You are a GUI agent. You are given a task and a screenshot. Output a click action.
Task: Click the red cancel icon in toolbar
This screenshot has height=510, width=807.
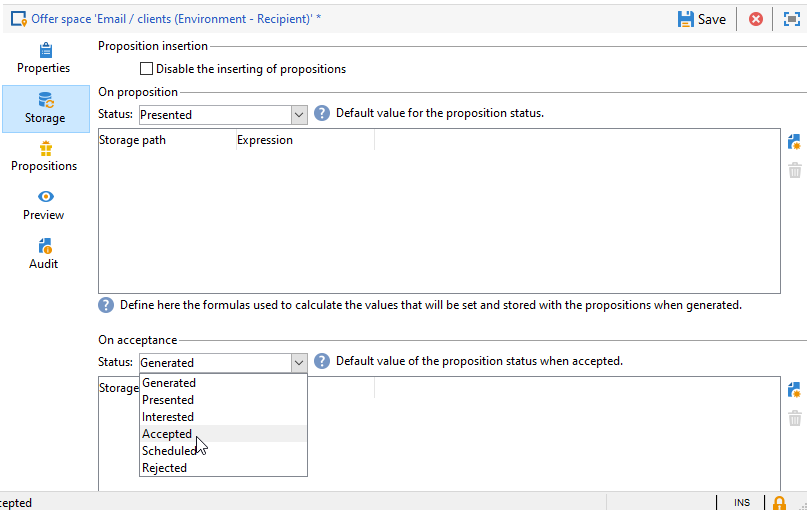coord(756,19)
